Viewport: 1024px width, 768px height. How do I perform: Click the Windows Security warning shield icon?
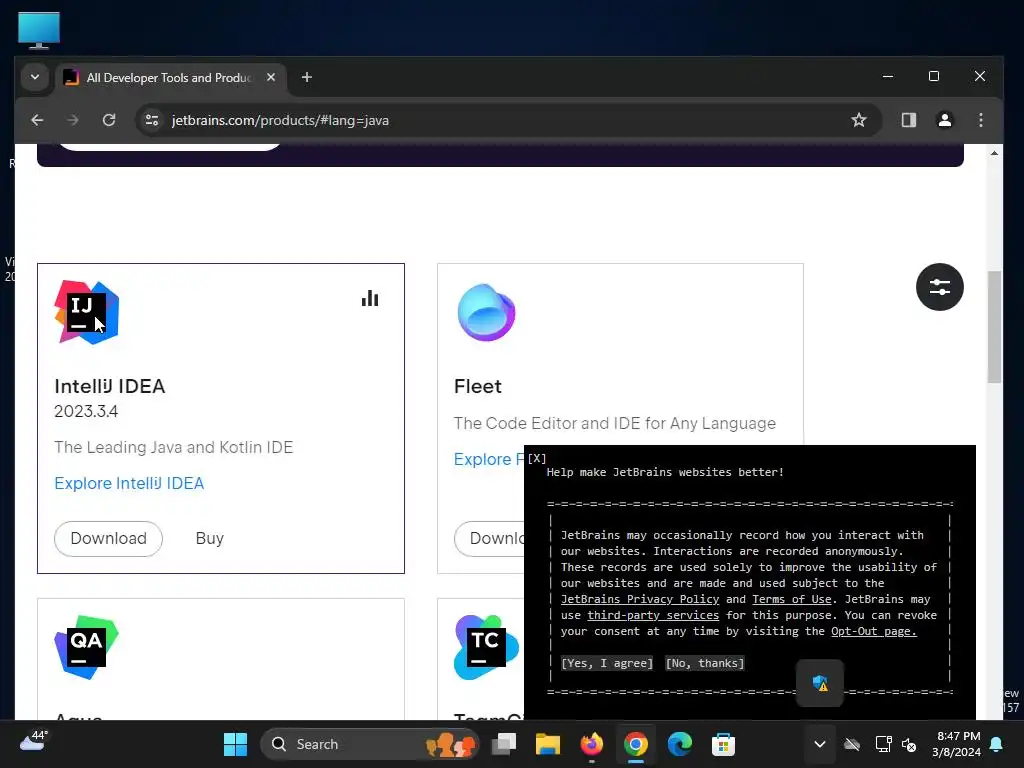(x=820, y=684)
